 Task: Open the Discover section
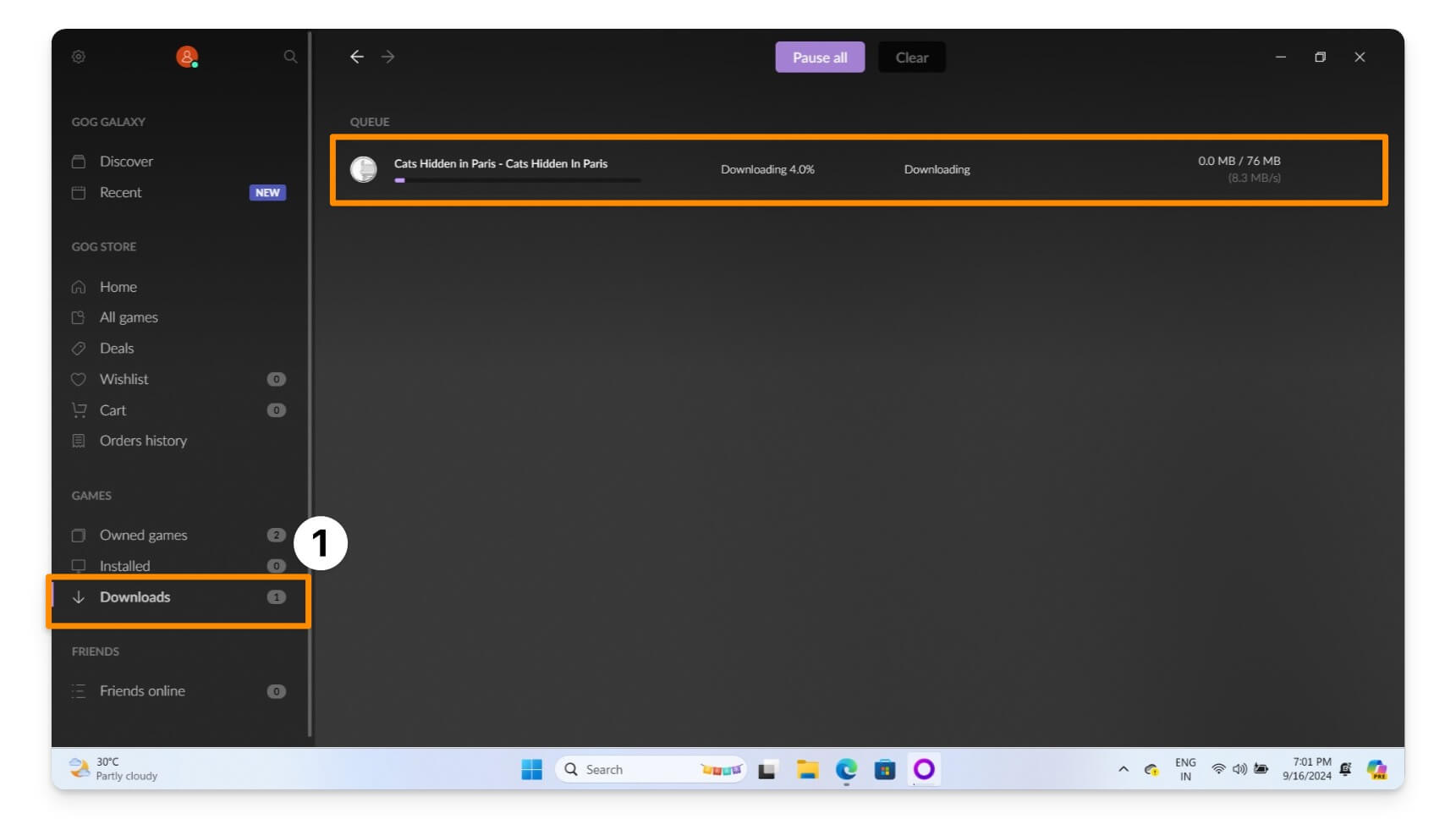(x=125, y=161)
